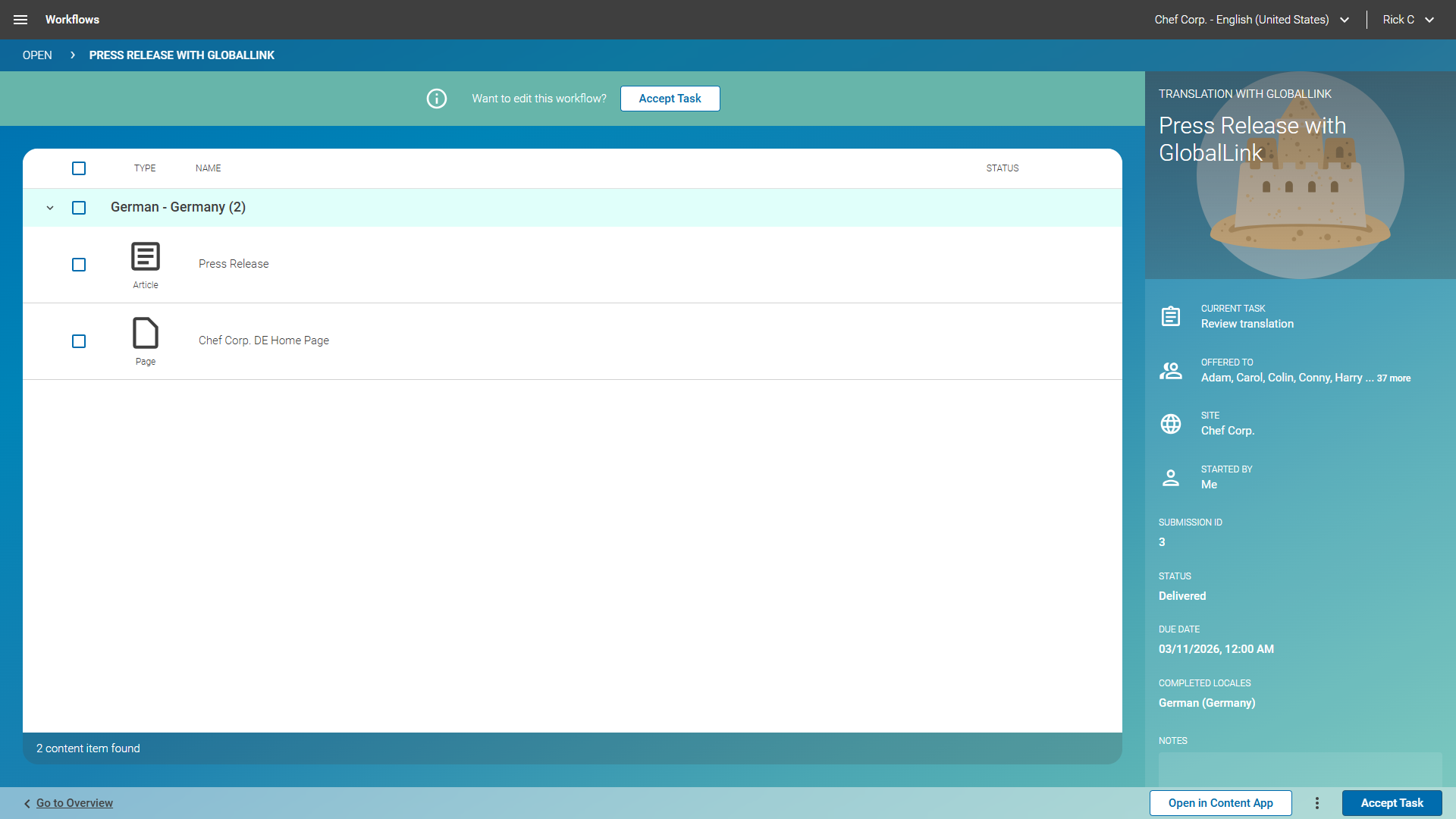Click Open in Content App button
The width and height of the screenshot is (1456, 819).
(x=1220, y=803)
